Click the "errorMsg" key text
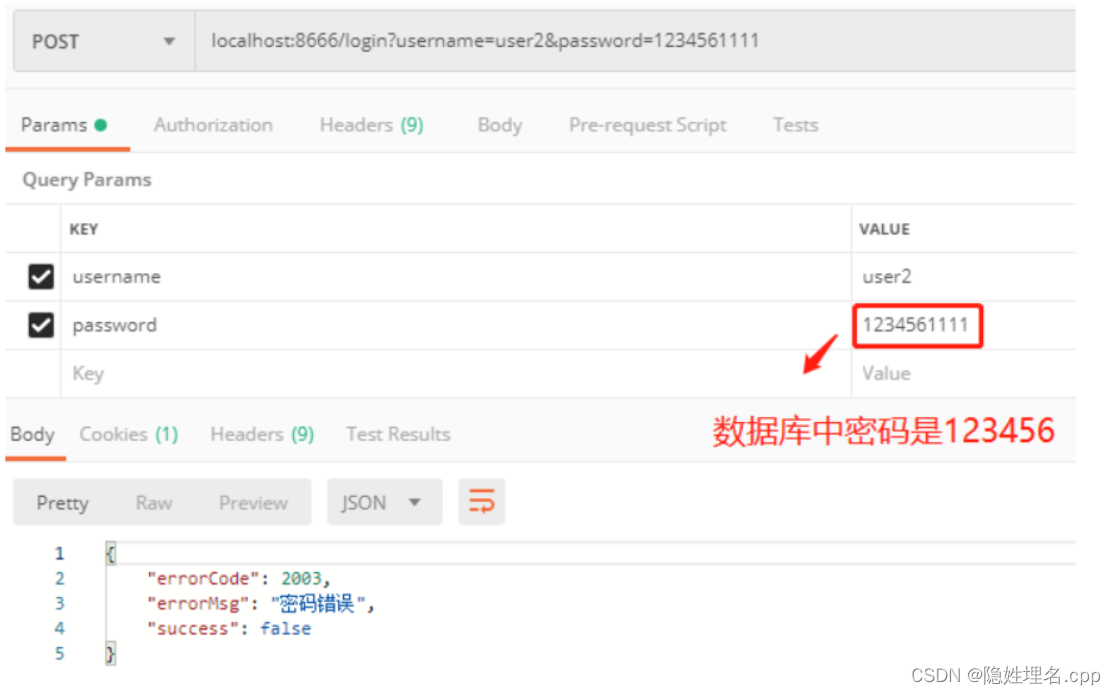This screenshot has height=695, width=1116. point(199,604)
